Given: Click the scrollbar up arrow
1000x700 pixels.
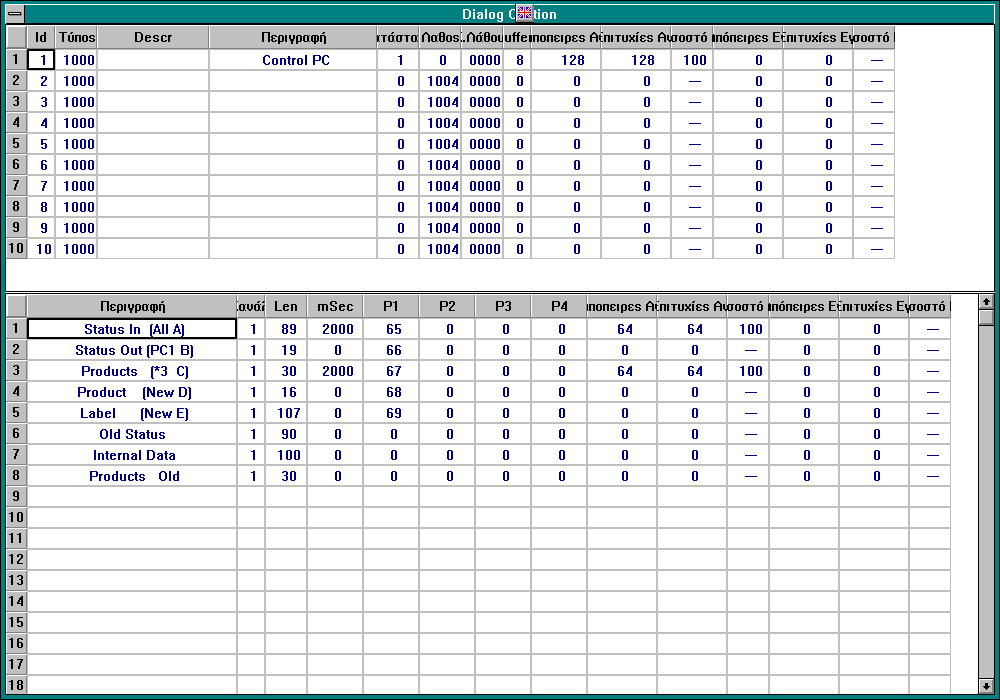Looking at the screenshot, I should (986, 301).
